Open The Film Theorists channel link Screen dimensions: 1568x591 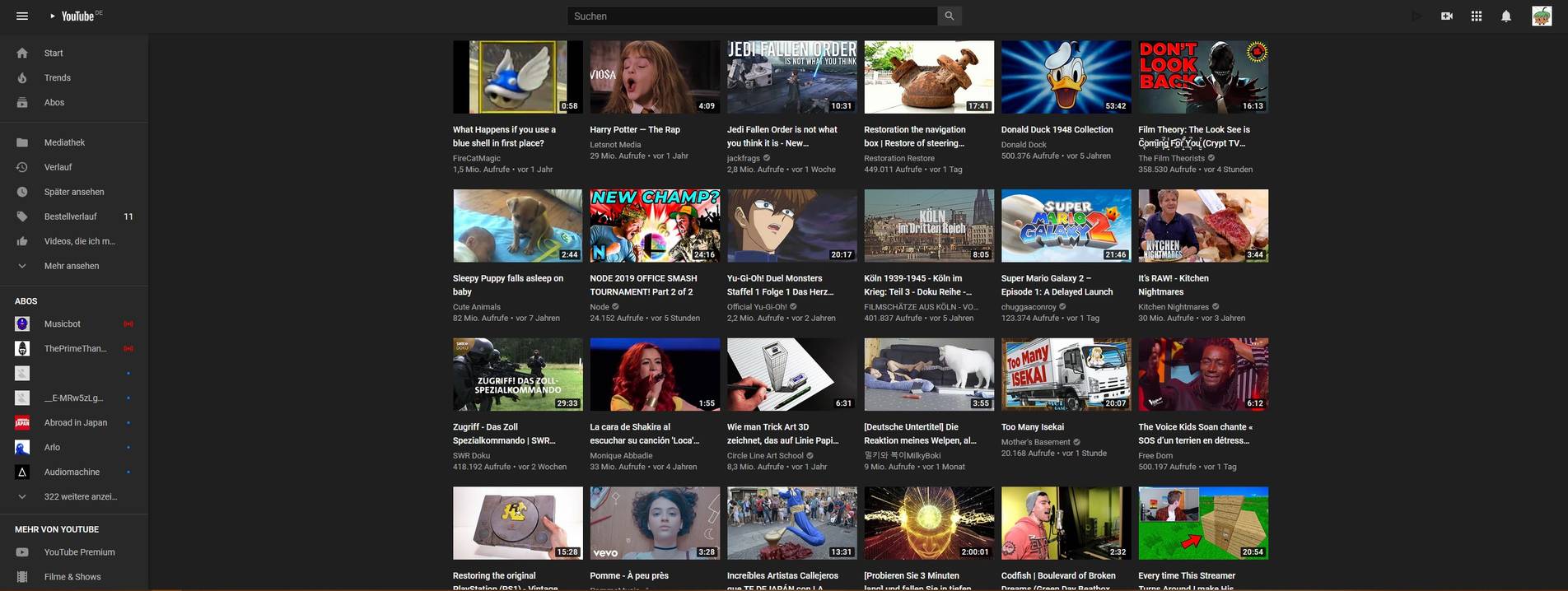point(1171,158)
